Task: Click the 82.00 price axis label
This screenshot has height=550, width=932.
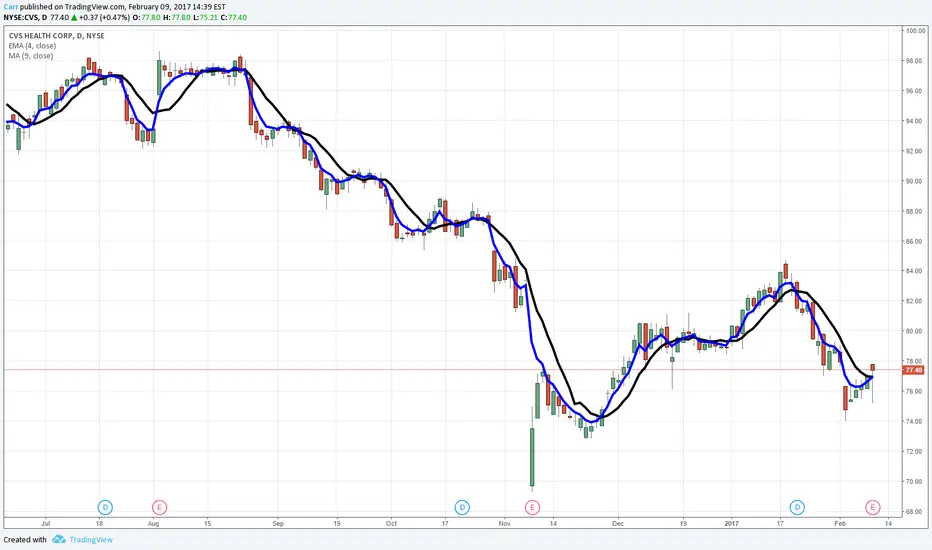Action: (915, 301)
